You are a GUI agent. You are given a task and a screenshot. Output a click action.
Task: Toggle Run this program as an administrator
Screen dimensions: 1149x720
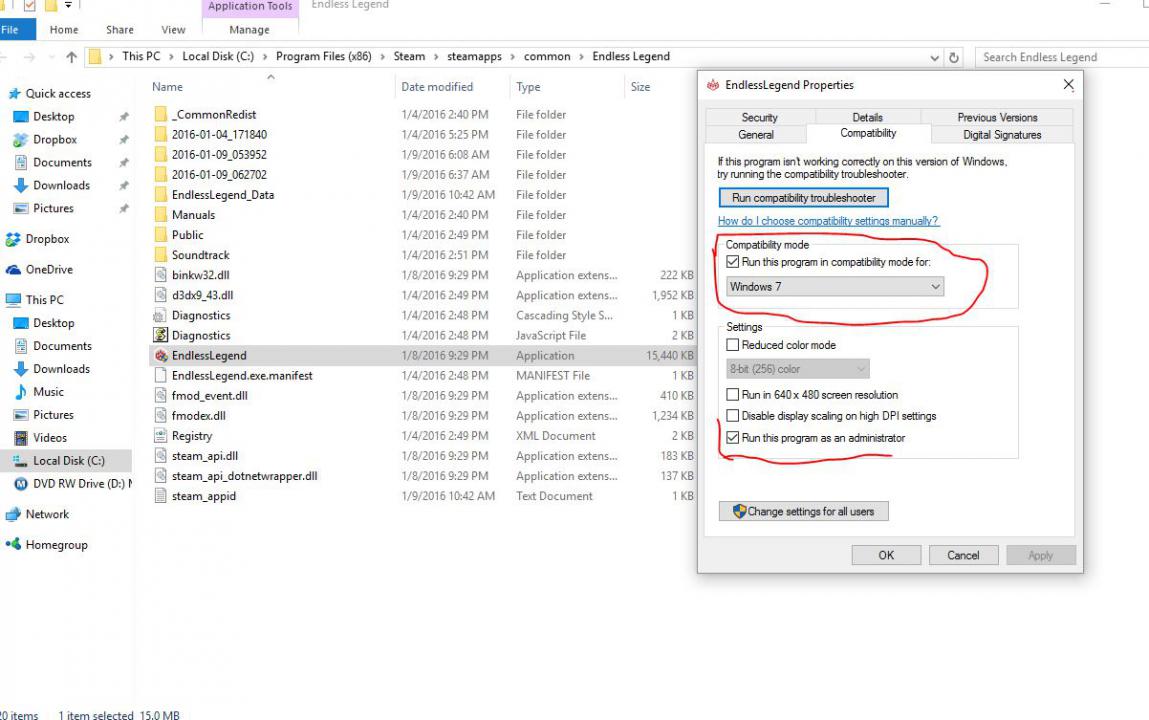click(732, 438)
